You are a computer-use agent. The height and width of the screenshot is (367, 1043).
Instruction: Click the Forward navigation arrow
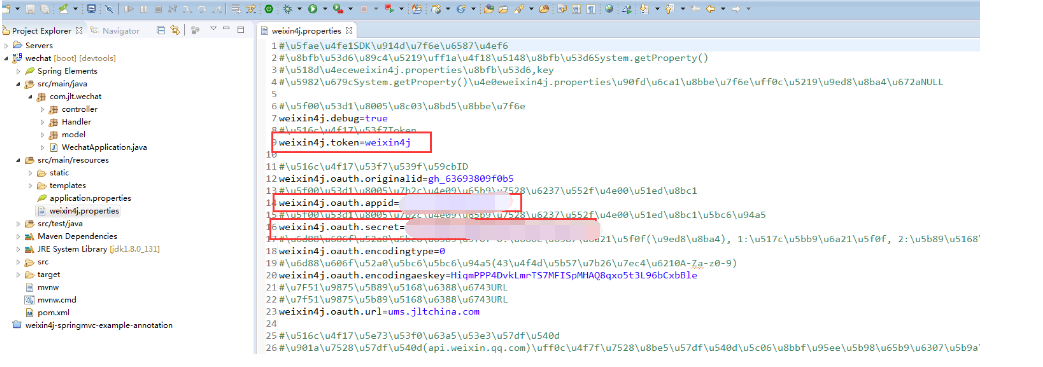[x=736, y=9]
